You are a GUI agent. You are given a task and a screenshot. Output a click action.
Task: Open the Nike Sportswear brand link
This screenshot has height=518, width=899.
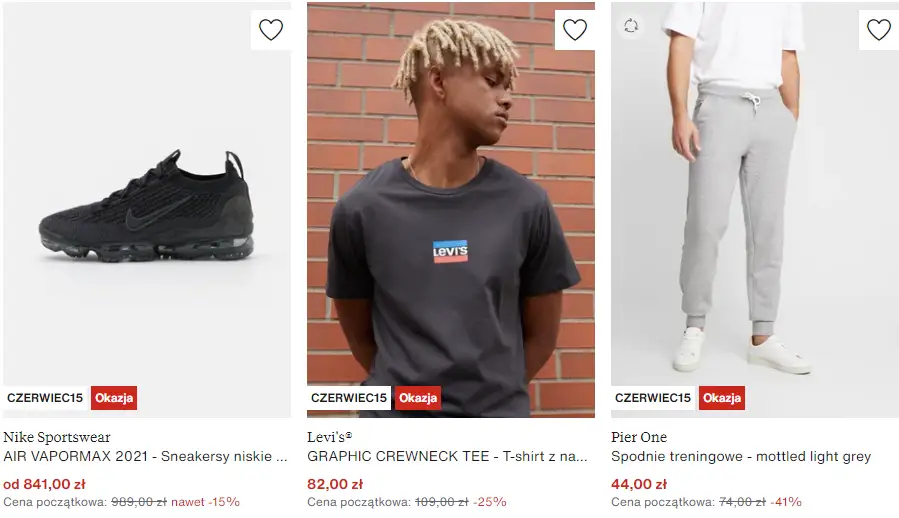coord(57,437)
